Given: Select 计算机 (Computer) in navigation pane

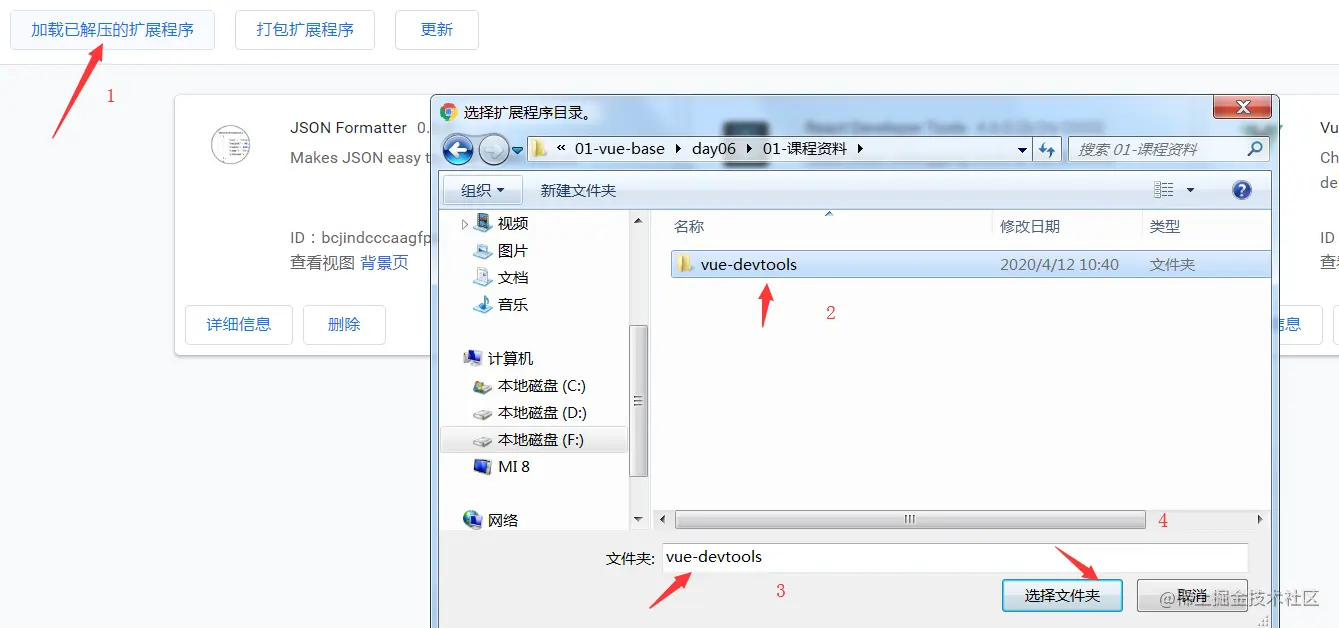Looking at the screenshot, I should tap(510, 358).
